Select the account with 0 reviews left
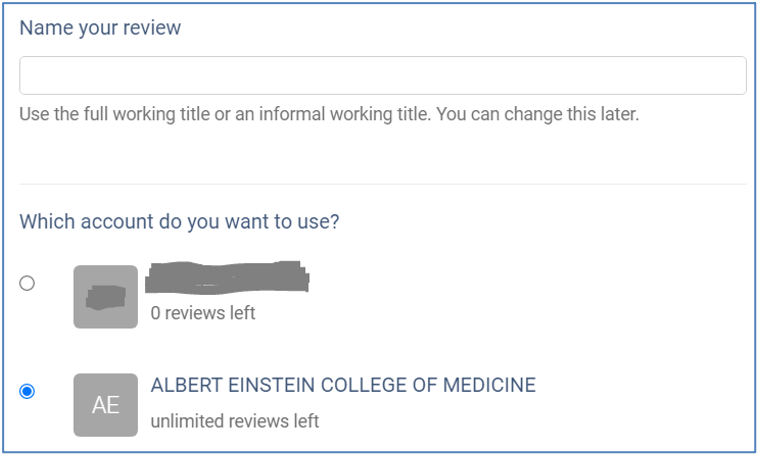This screenshot has height=456, width=758. point(27,283)
